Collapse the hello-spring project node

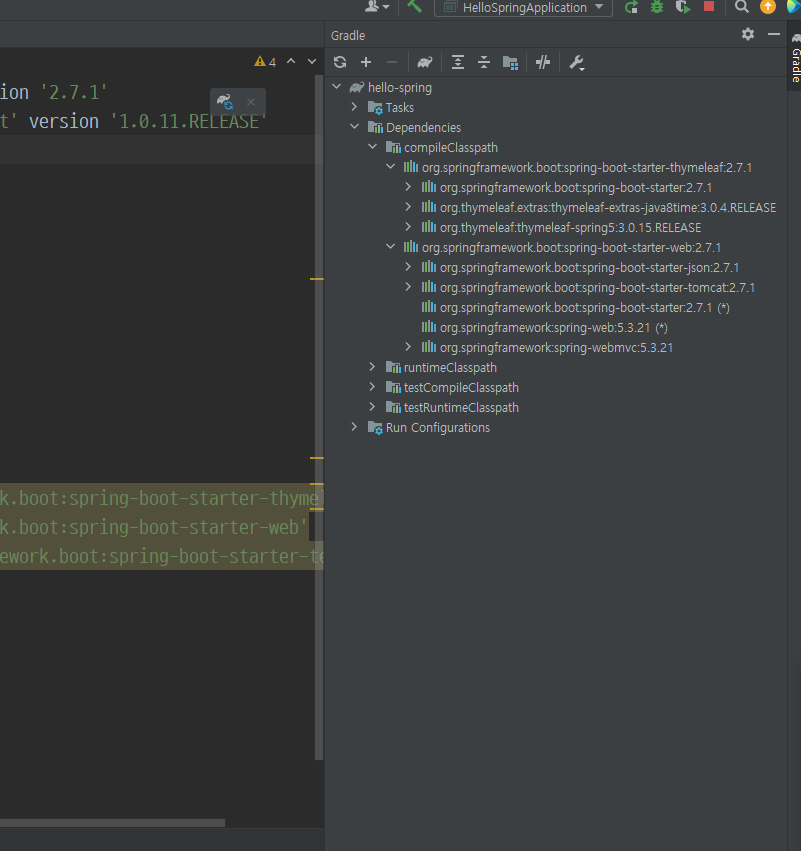pyautogui.click(x=337, y=87)
